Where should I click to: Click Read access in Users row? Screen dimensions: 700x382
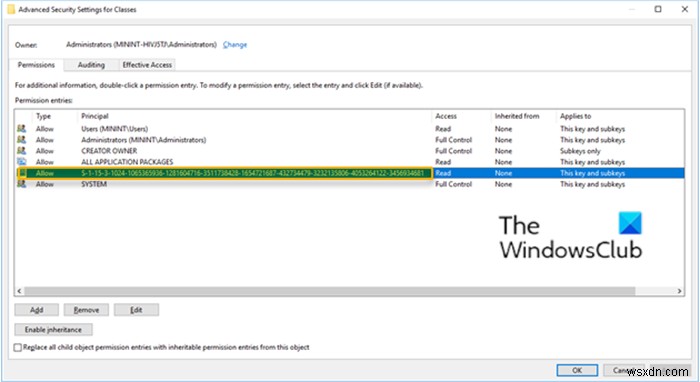pos(443,129)
